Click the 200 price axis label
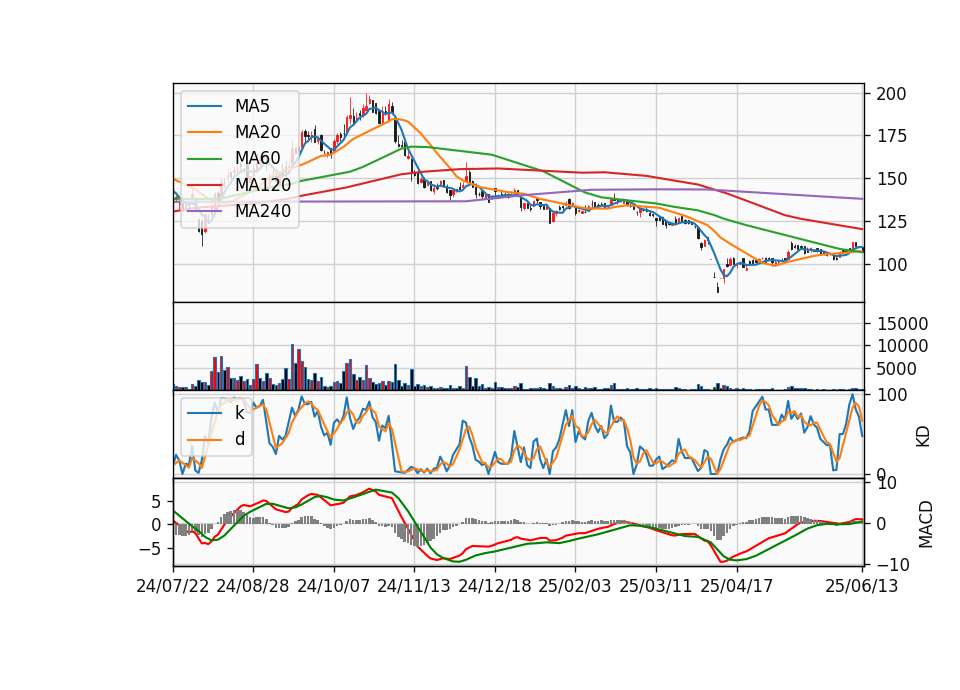This screenshot has width=960, height=690. [x=891, y=94]
